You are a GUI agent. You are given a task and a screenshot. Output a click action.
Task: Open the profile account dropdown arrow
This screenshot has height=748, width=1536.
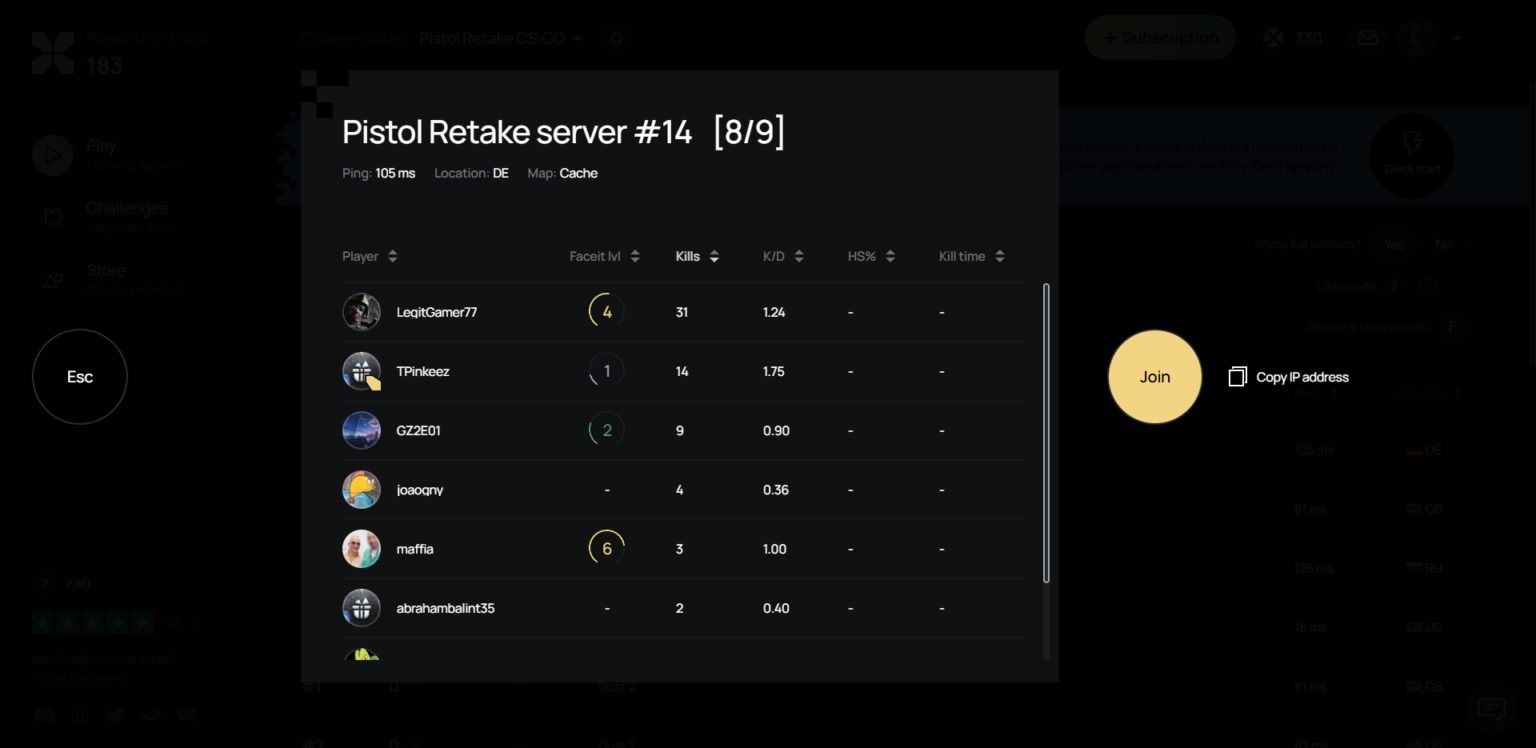pyautogui.click(x=1456, y=37)
